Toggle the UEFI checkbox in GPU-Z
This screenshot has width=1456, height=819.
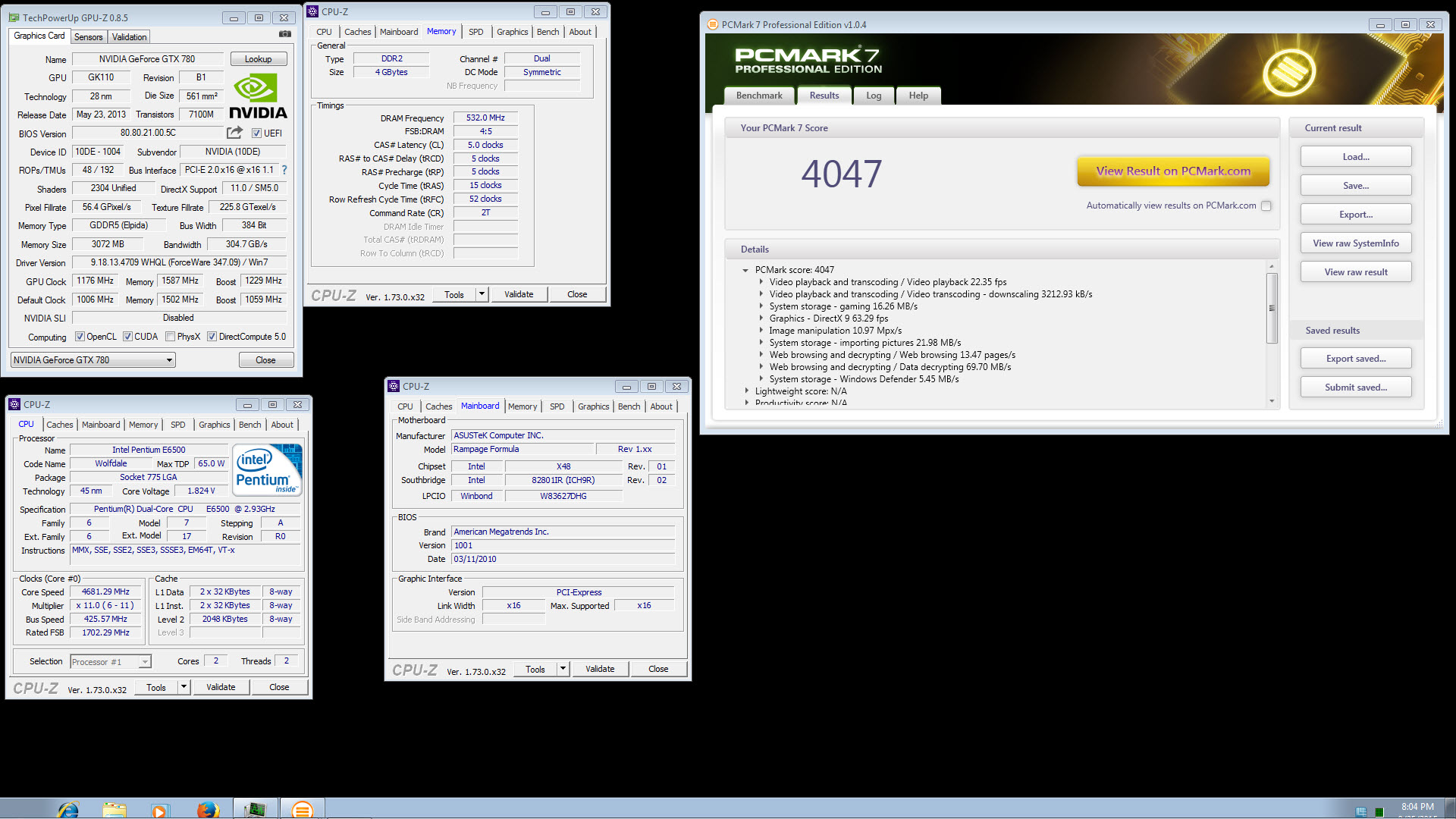[256, 133]
